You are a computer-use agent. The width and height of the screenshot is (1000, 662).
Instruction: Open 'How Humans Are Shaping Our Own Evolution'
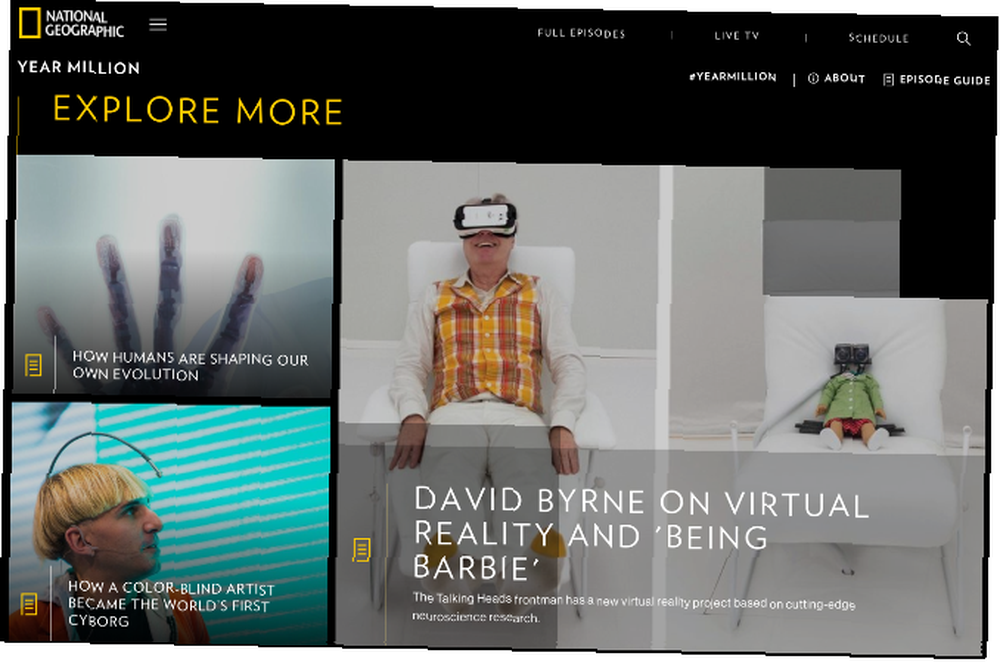190,366
